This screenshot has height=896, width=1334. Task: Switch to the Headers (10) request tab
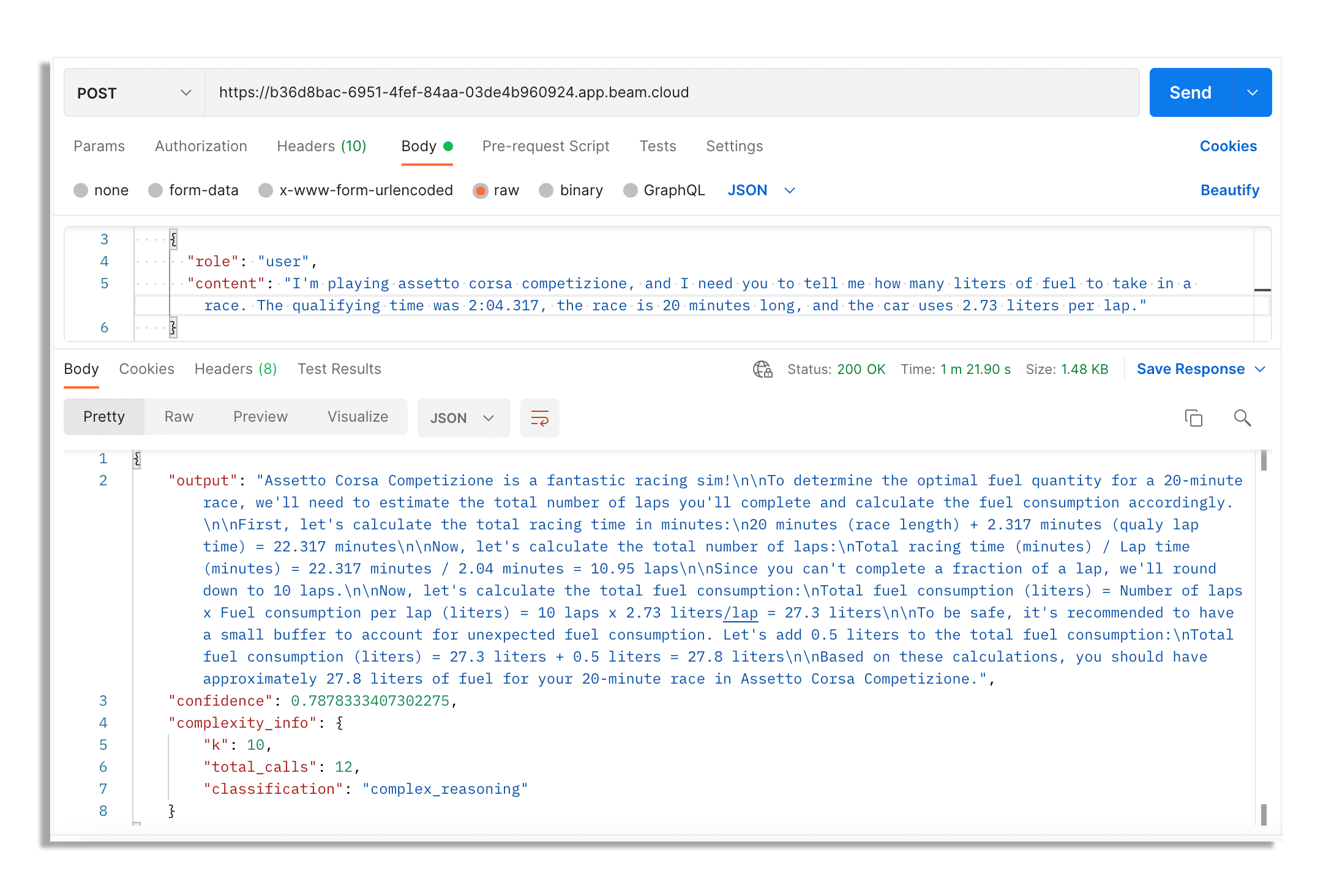coord(321,146)
